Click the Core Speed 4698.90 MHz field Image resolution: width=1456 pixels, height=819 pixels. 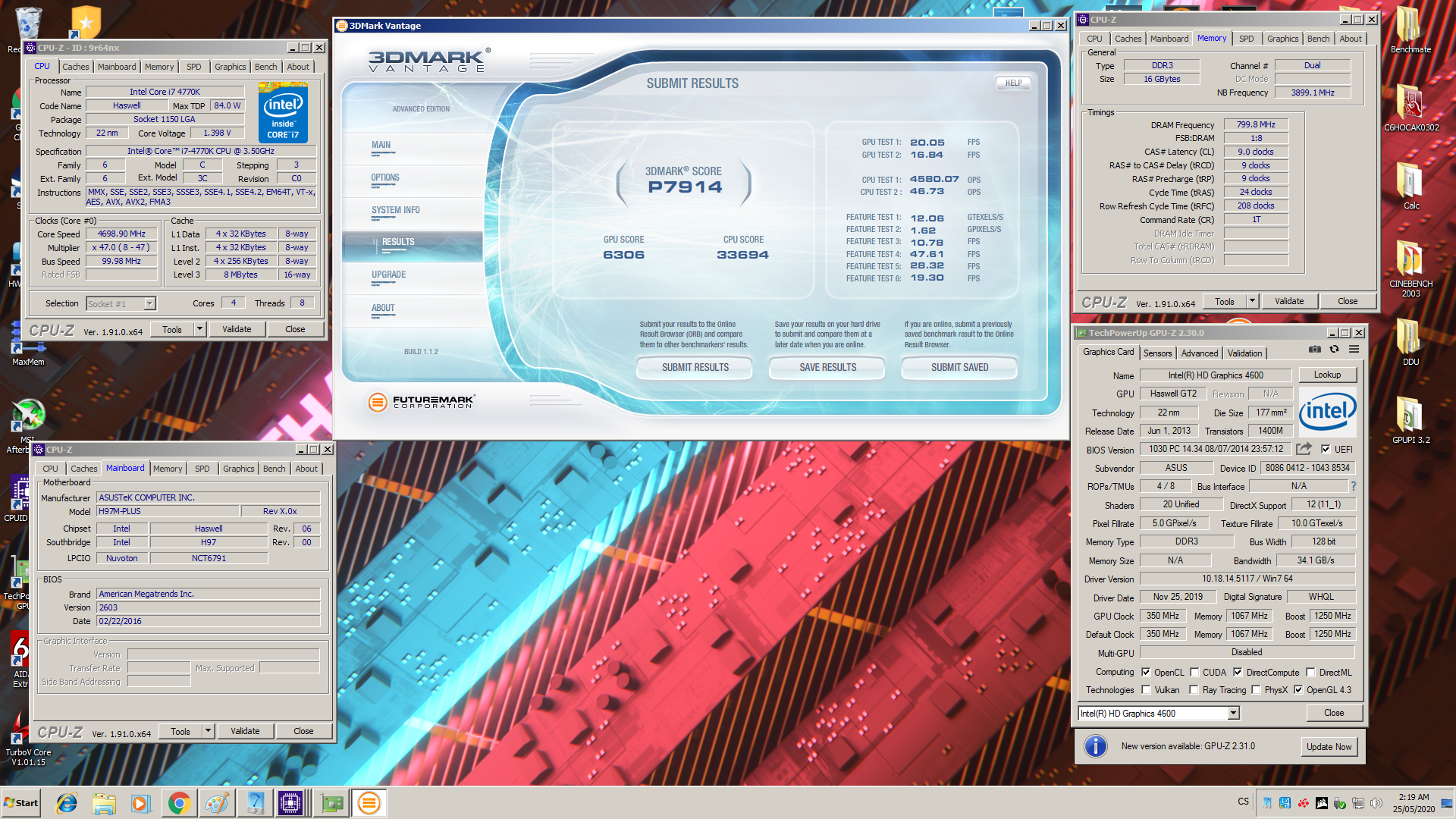[x=121, y=234]
